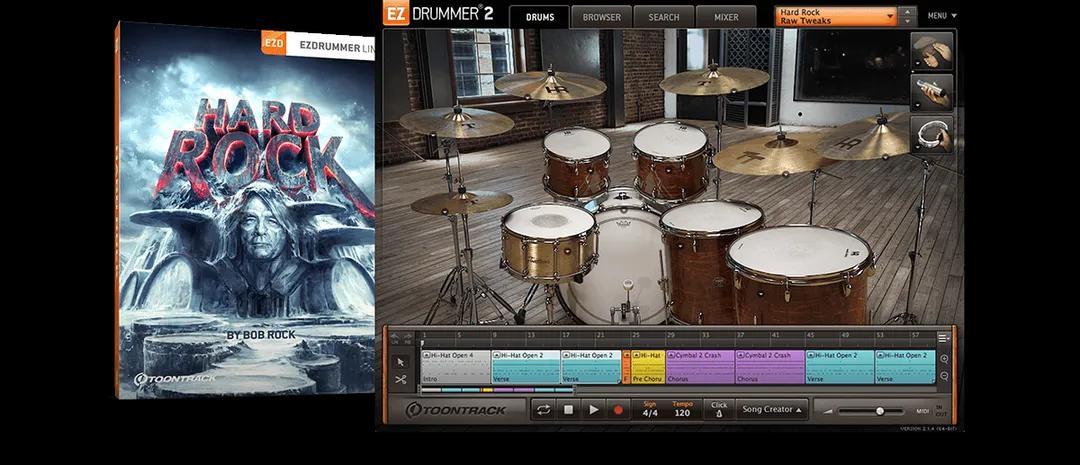Select the arrow pointer tool in song track

click(401, 362)
